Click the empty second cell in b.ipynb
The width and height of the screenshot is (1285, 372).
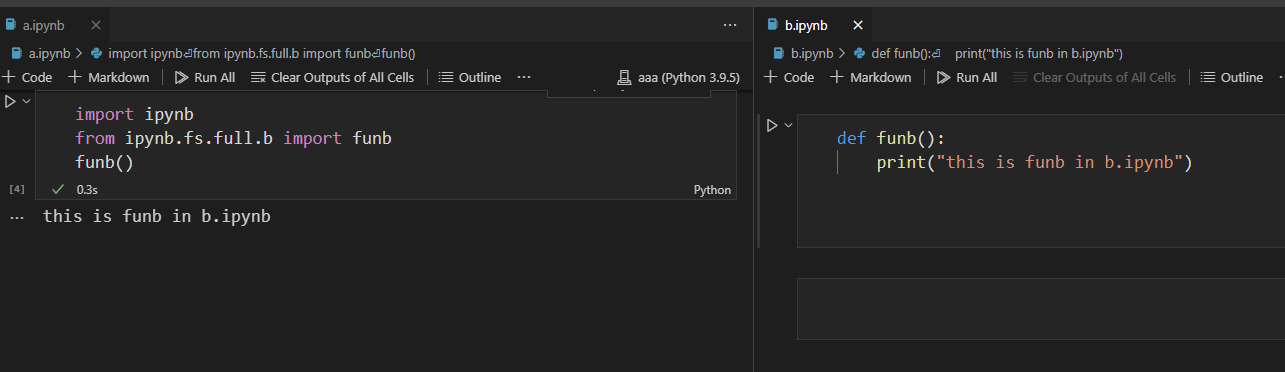click(1041, 309)
